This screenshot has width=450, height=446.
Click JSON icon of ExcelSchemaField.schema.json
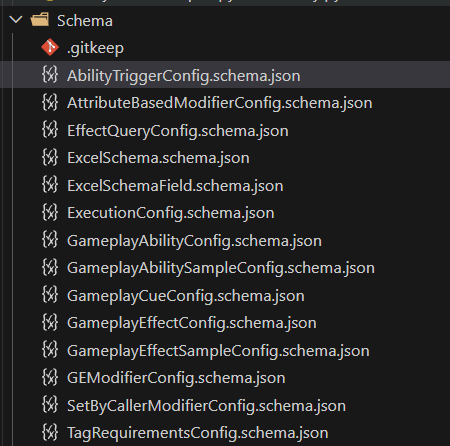pos(50,184)
